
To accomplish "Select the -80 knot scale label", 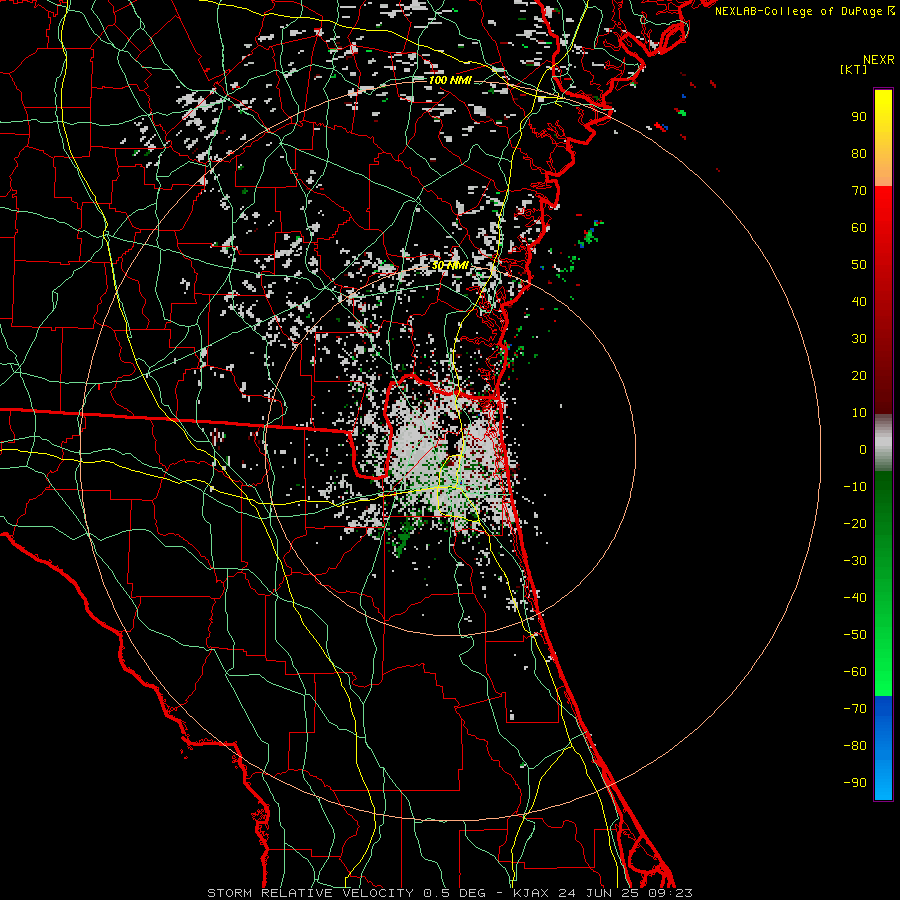I will coord(855,746).
